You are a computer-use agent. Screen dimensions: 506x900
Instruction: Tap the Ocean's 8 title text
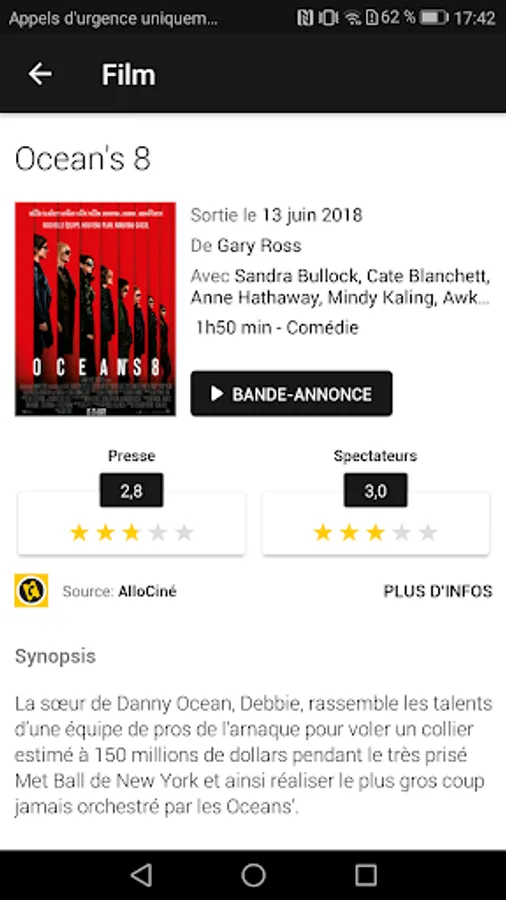click(x=83, y=159)
